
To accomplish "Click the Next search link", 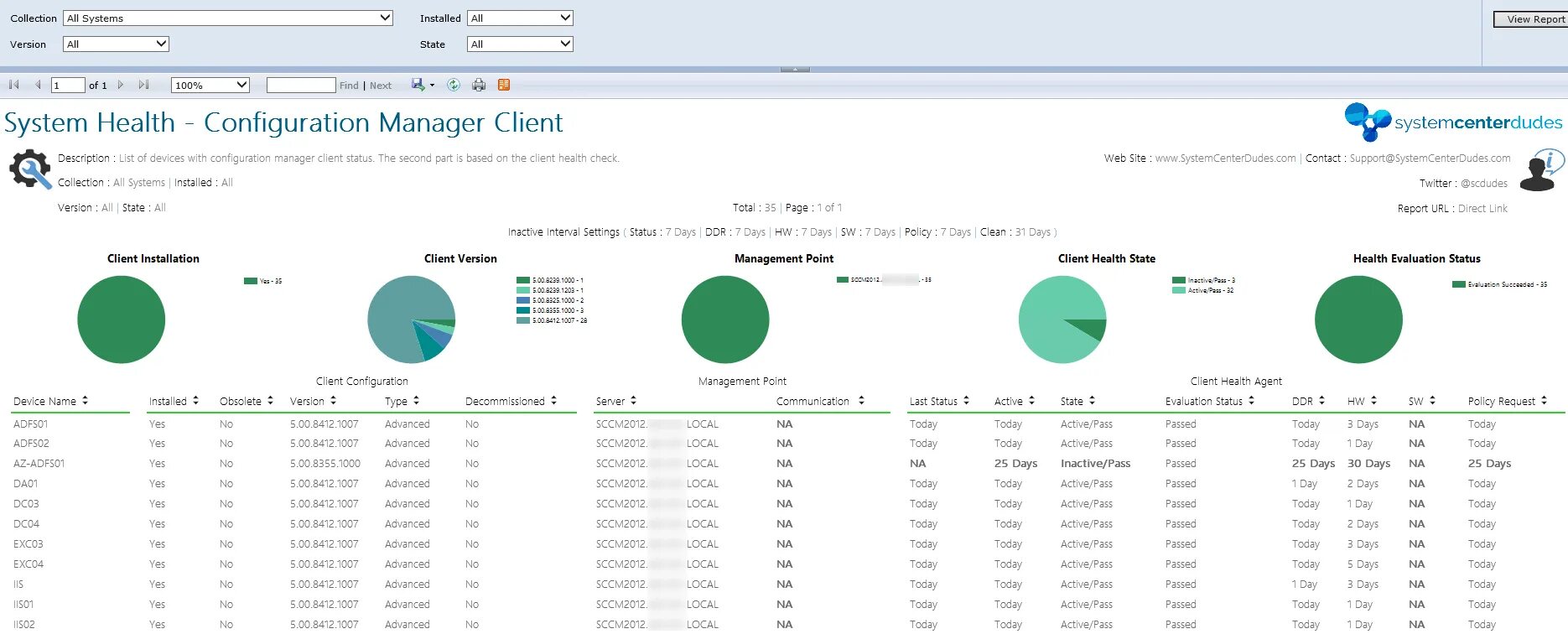I will [381, 86].
